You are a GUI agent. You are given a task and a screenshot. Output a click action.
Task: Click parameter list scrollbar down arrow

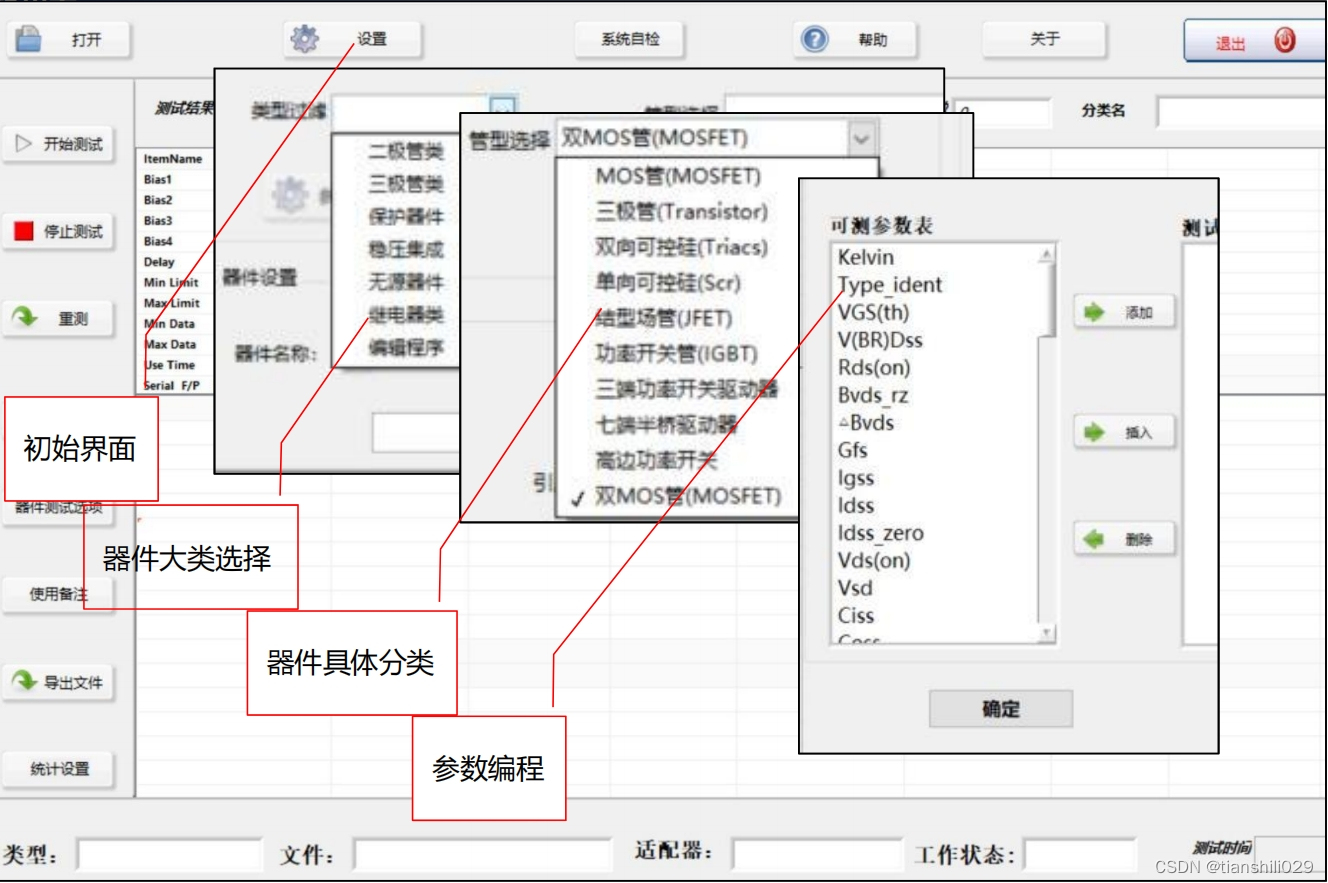[1047, 633]
